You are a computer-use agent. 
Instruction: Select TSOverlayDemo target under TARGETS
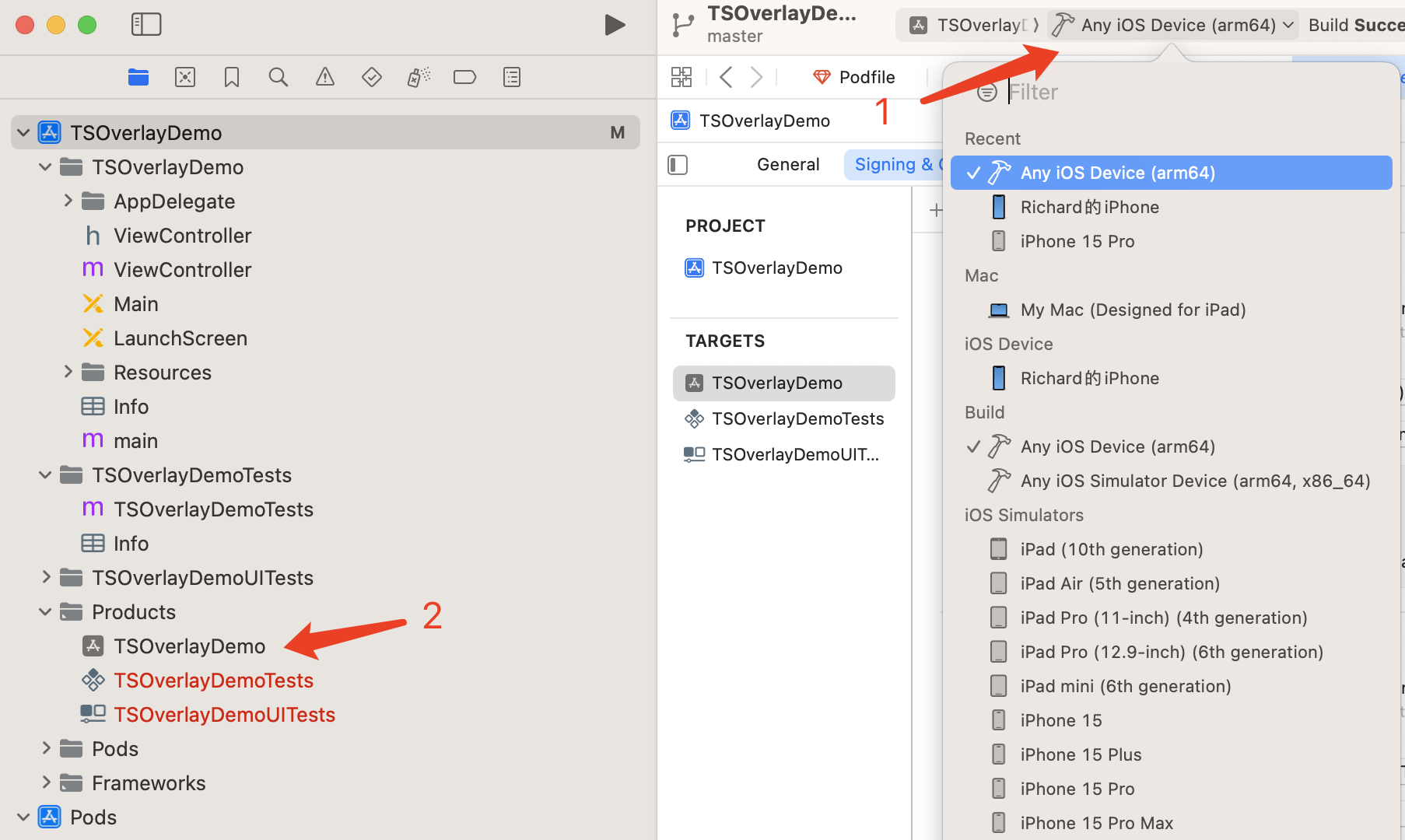pos(784,383)
